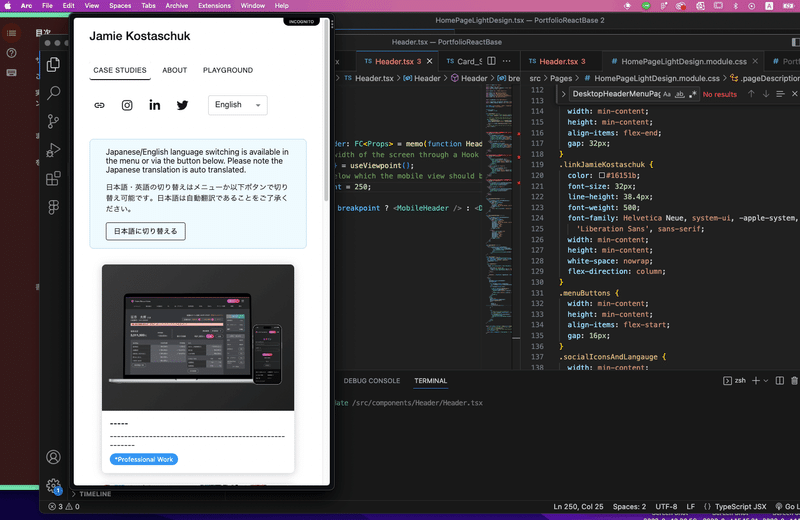The width and height of the screenshot is (800, 520).
Task: Open the launch profile dropdown beside terminal plus
Action: pos(766,381)
